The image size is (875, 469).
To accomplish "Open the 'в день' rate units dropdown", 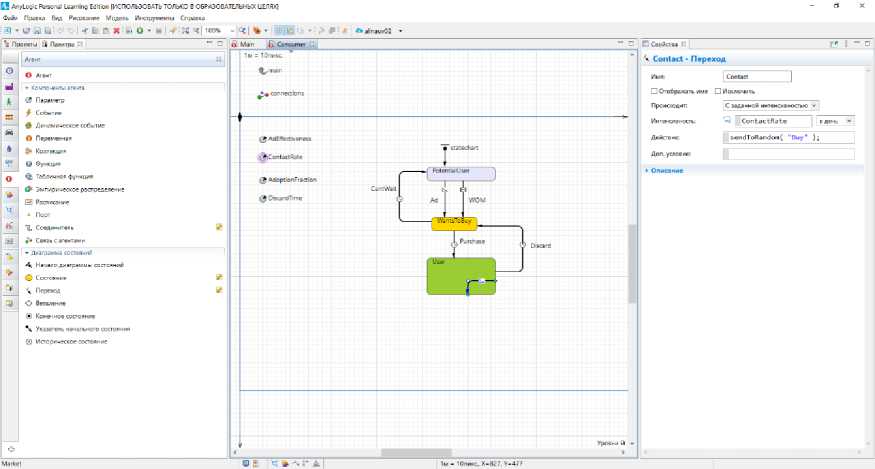I will click(x=835, y=121).
